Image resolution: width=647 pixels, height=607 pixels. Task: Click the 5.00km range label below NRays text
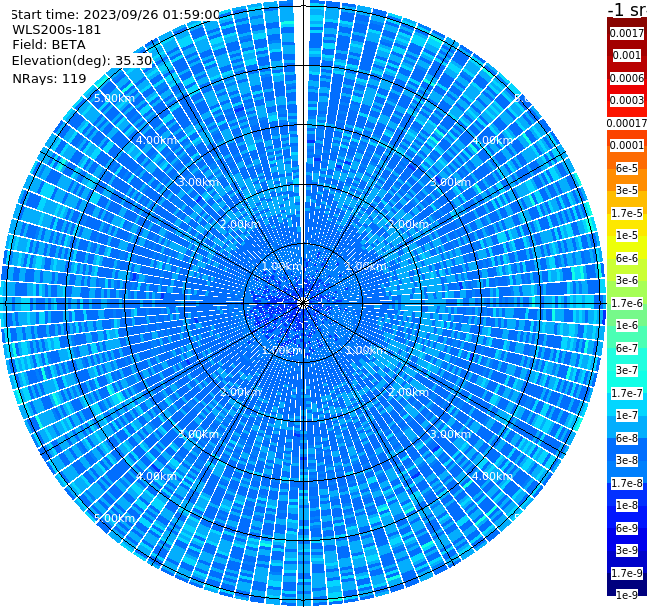tap(114, 98)
